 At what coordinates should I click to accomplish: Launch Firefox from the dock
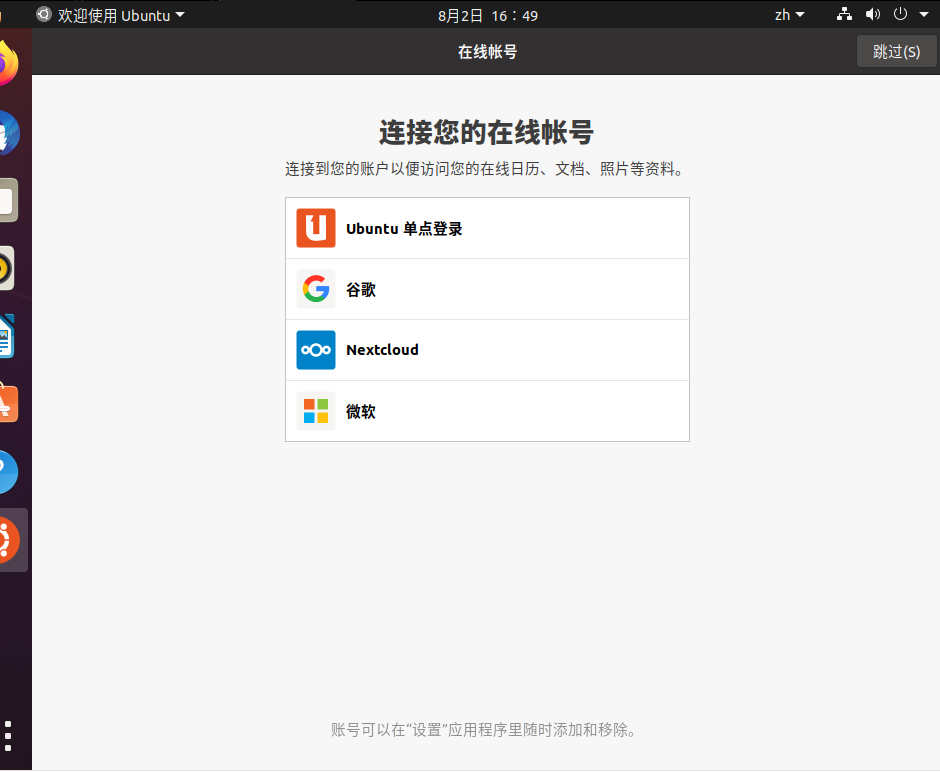tap(7, 63)
